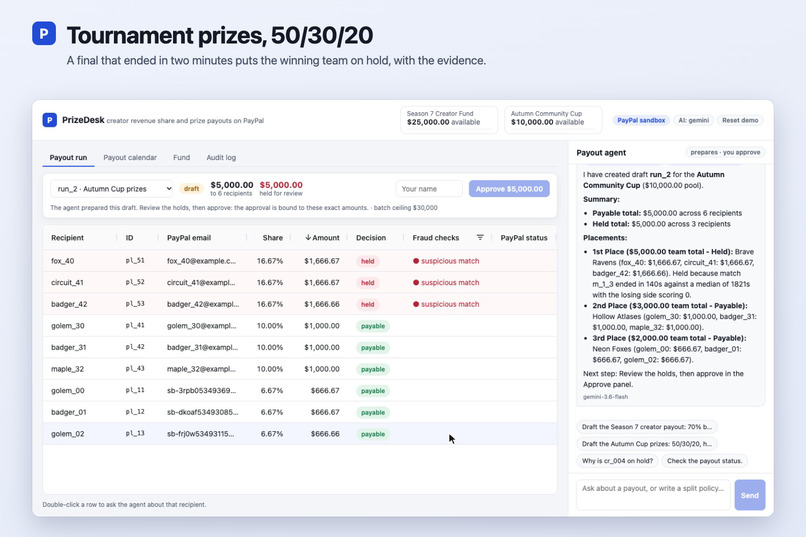This screenshot has height=537, width=806.
Task: Click the payable badge for badger_31
Action: (373, 347)
